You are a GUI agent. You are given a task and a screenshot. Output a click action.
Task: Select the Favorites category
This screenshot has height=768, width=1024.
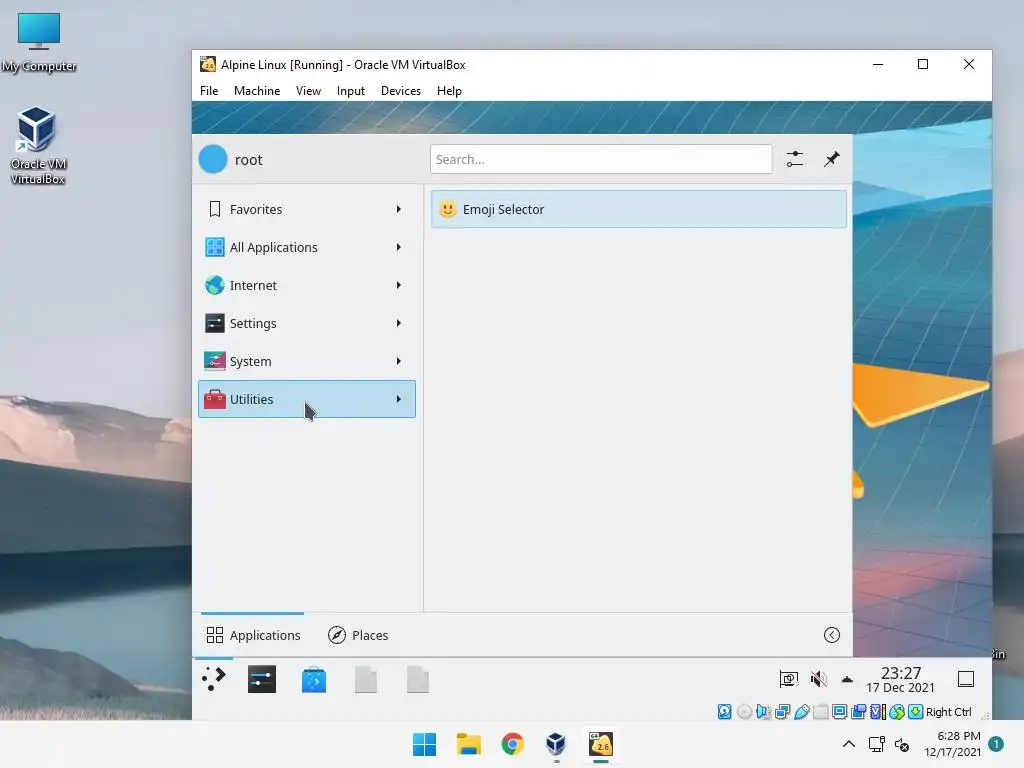[x=306, y=209]
